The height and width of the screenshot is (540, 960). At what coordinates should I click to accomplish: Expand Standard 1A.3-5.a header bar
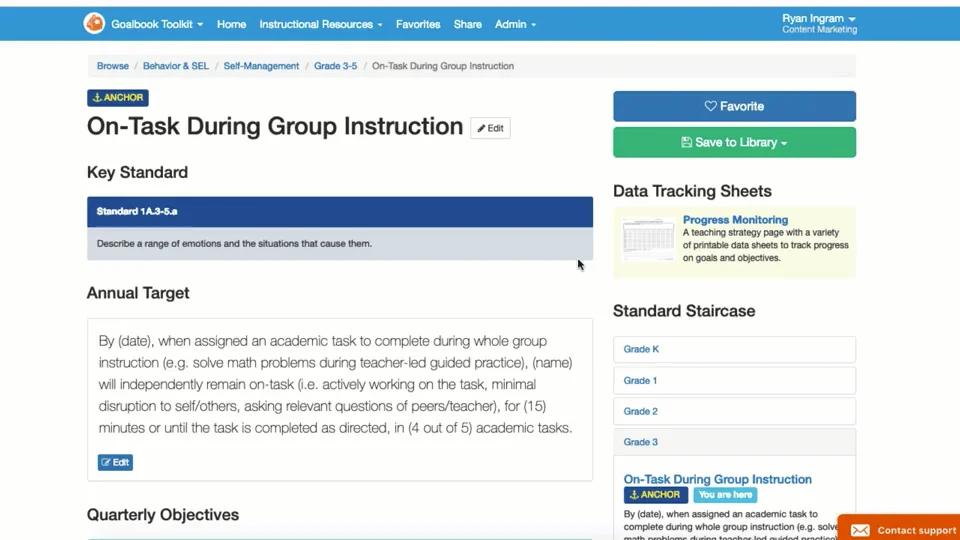339,211
